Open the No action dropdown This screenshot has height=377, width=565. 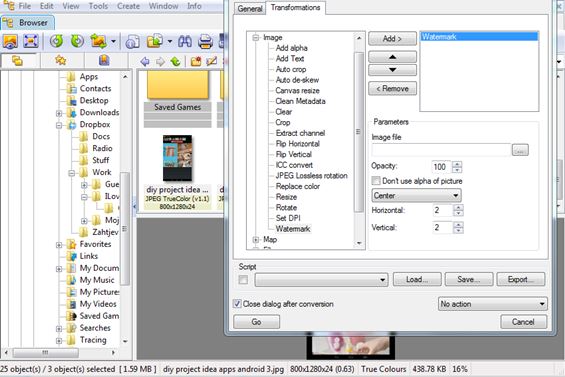tap(492, 304)
